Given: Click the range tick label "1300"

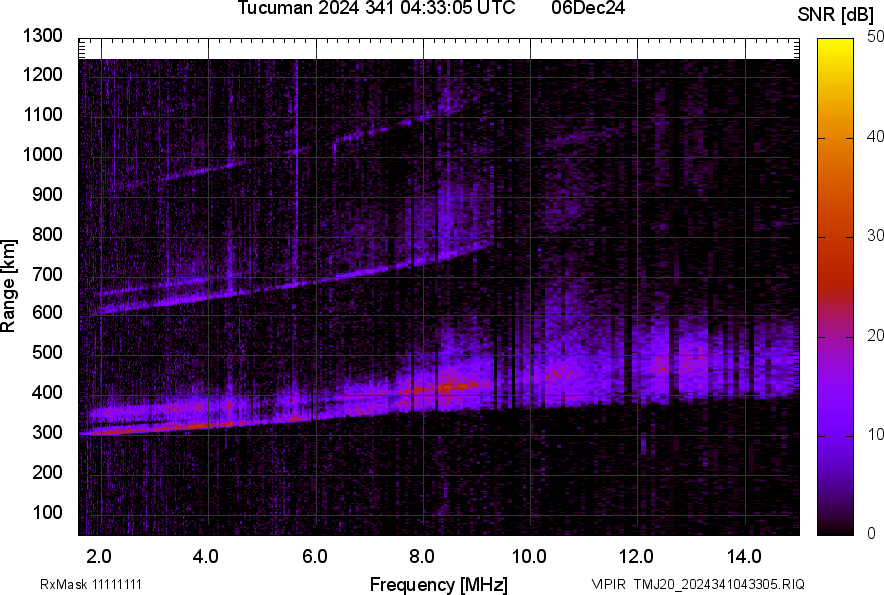Looking at the screenshot, I should click(42, 36).
